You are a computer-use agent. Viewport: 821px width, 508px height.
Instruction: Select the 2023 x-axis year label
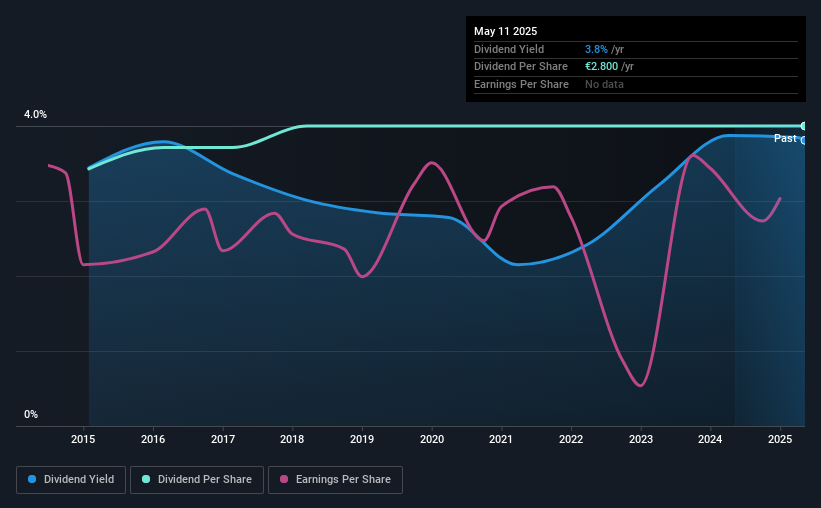(x=641, y=439)
